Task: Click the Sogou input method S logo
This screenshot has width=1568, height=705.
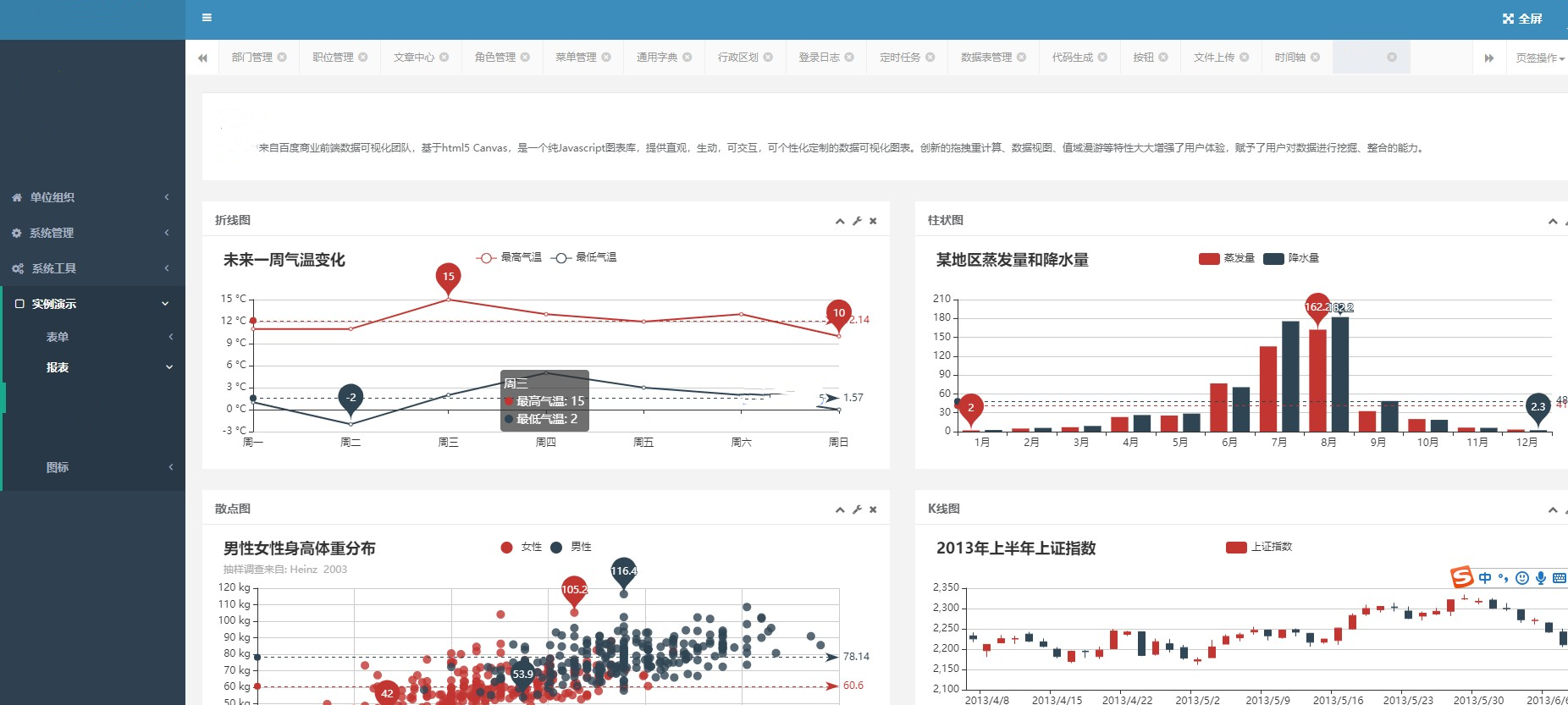Action: tap(1462, 577)
